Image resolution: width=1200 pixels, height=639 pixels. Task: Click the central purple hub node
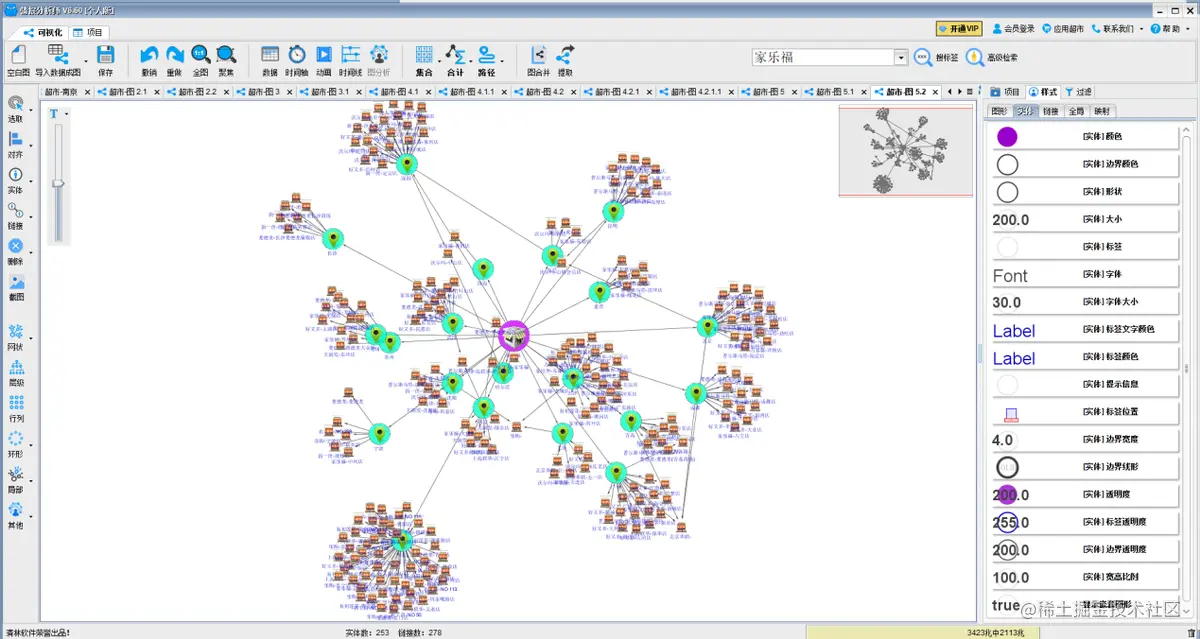point(513,336)
